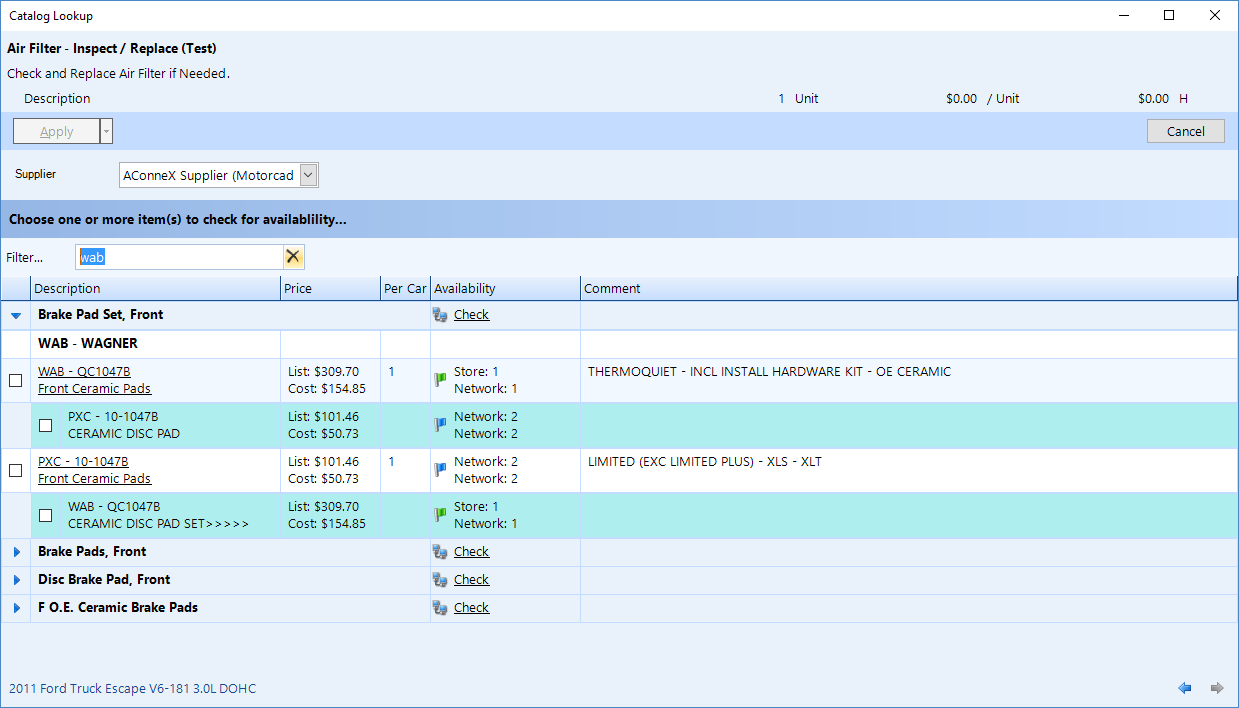Click Check link for Brake Pads, Front
The width and height of the screenshot is (1239, 708).
471,552
